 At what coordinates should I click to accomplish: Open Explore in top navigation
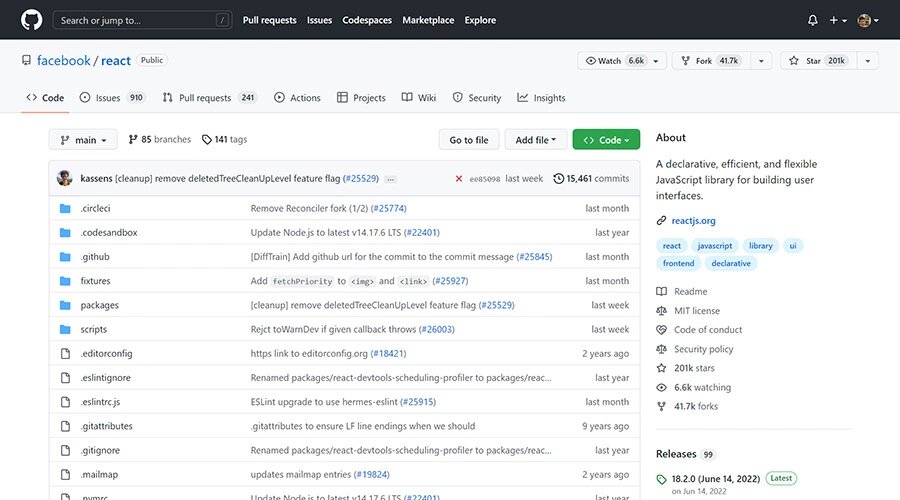(480, 20)
